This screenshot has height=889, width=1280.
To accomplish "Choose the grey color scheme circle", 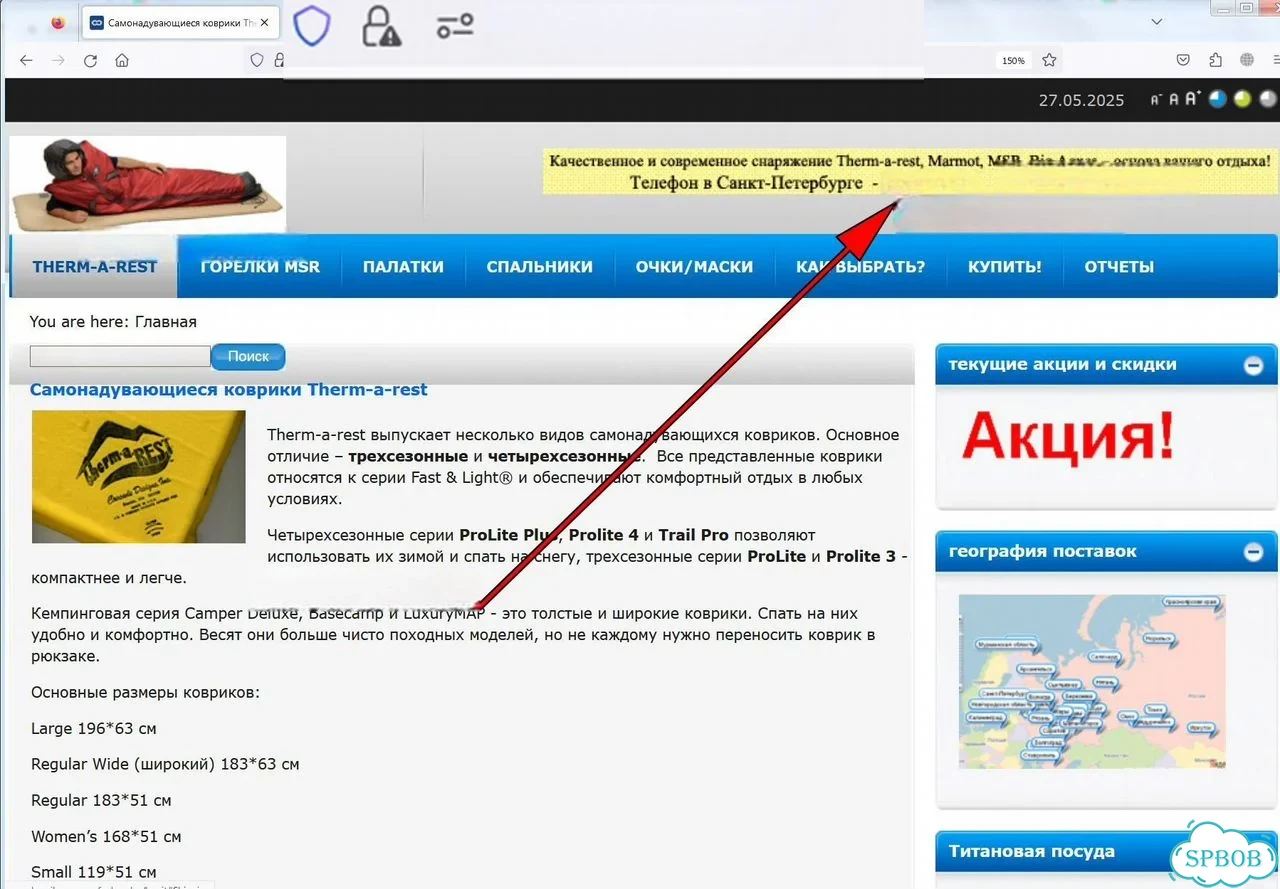I will coord(1268,98).
